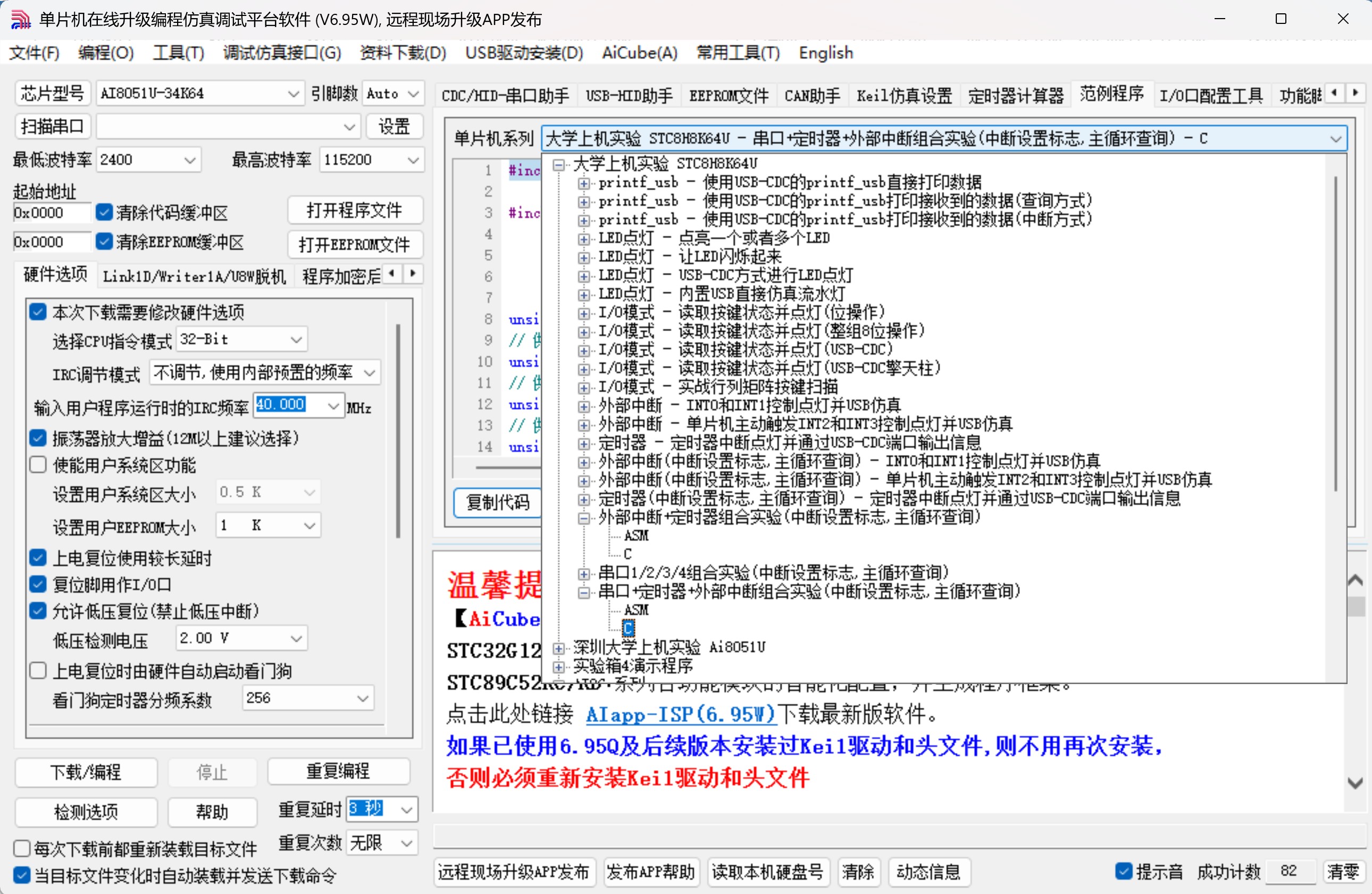This screenshot has width=1372, height=894.
Task: Toggle 清除EEPROM缓冲区 checkbox
Action: coord(104,241)
